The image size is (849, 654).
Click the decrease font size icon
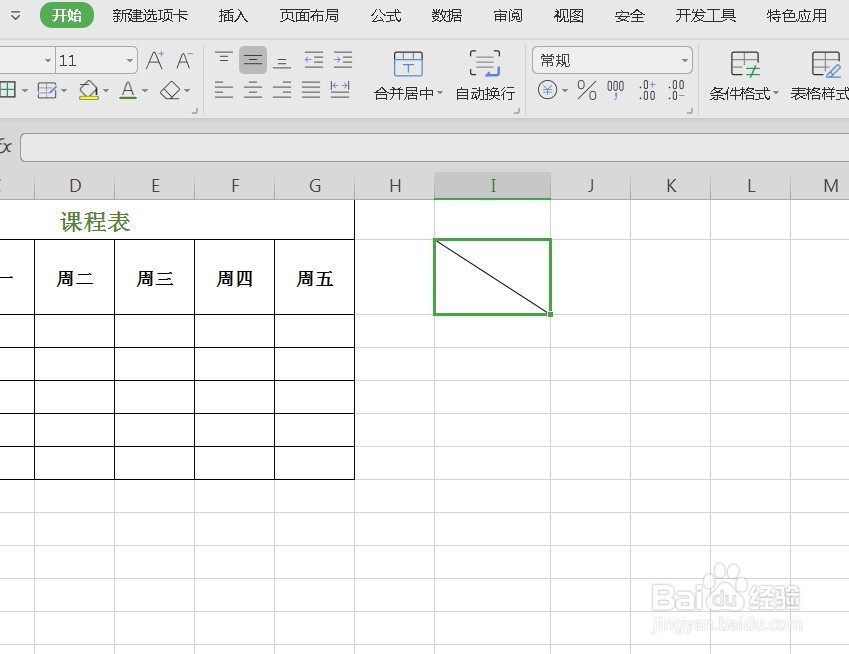click(183, 60)
